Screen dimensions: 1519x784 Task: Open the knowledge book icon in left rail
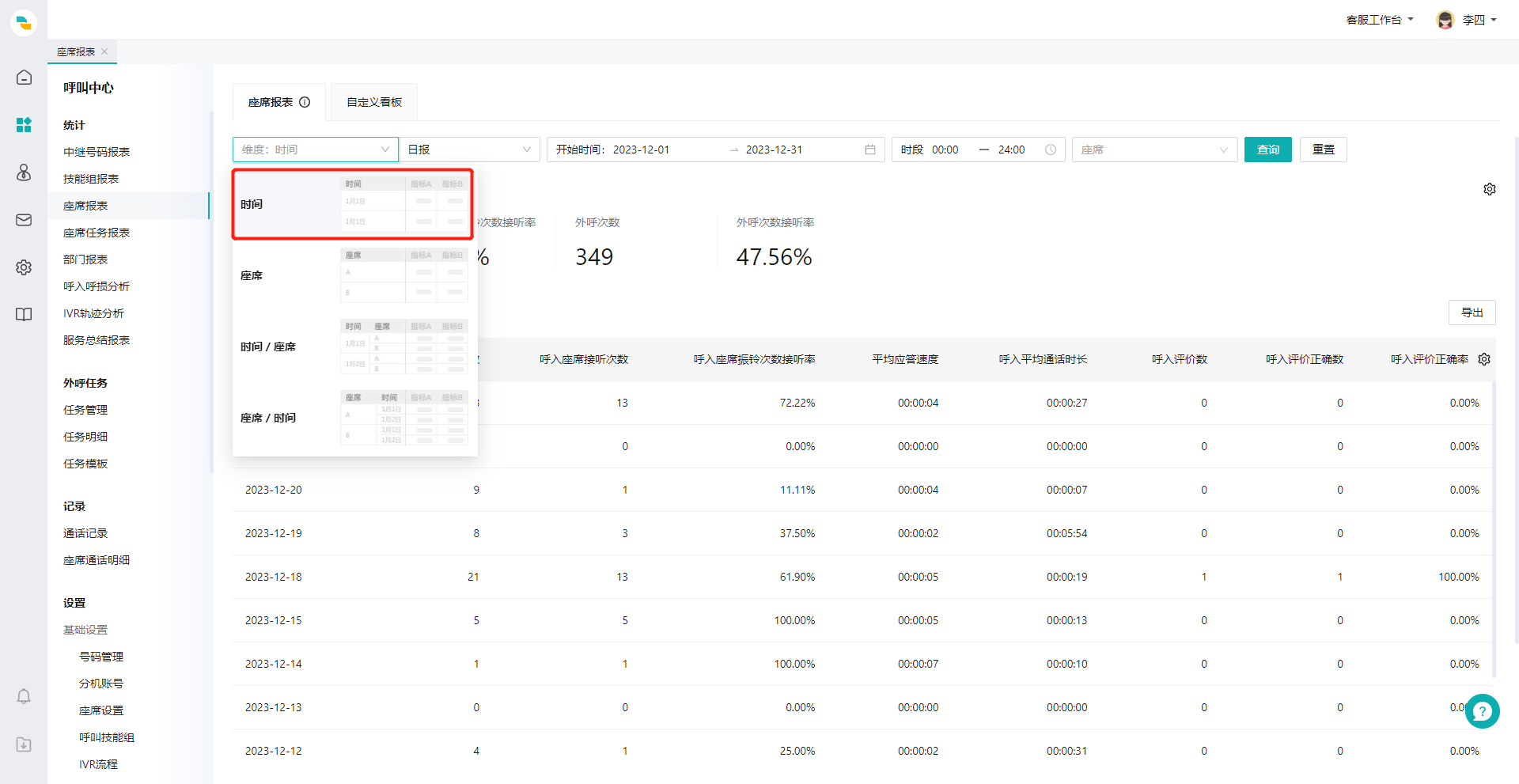pyautogui.click(x=24, y=314)
